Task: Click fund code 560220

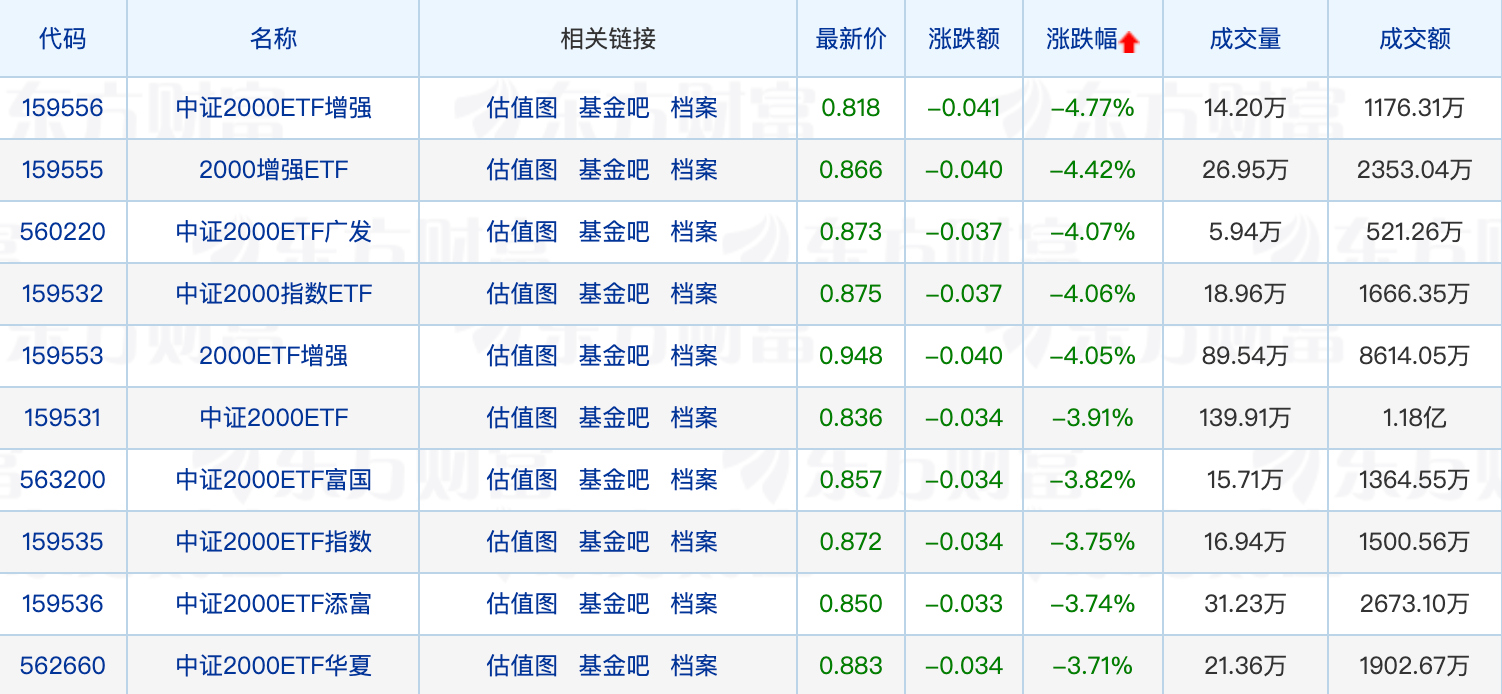Action: point(63,231)
